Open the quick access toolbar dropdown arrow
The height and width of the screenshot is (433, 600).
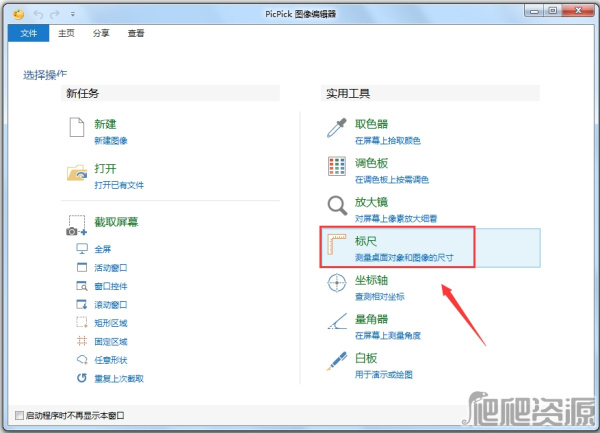tap(72, 15)
